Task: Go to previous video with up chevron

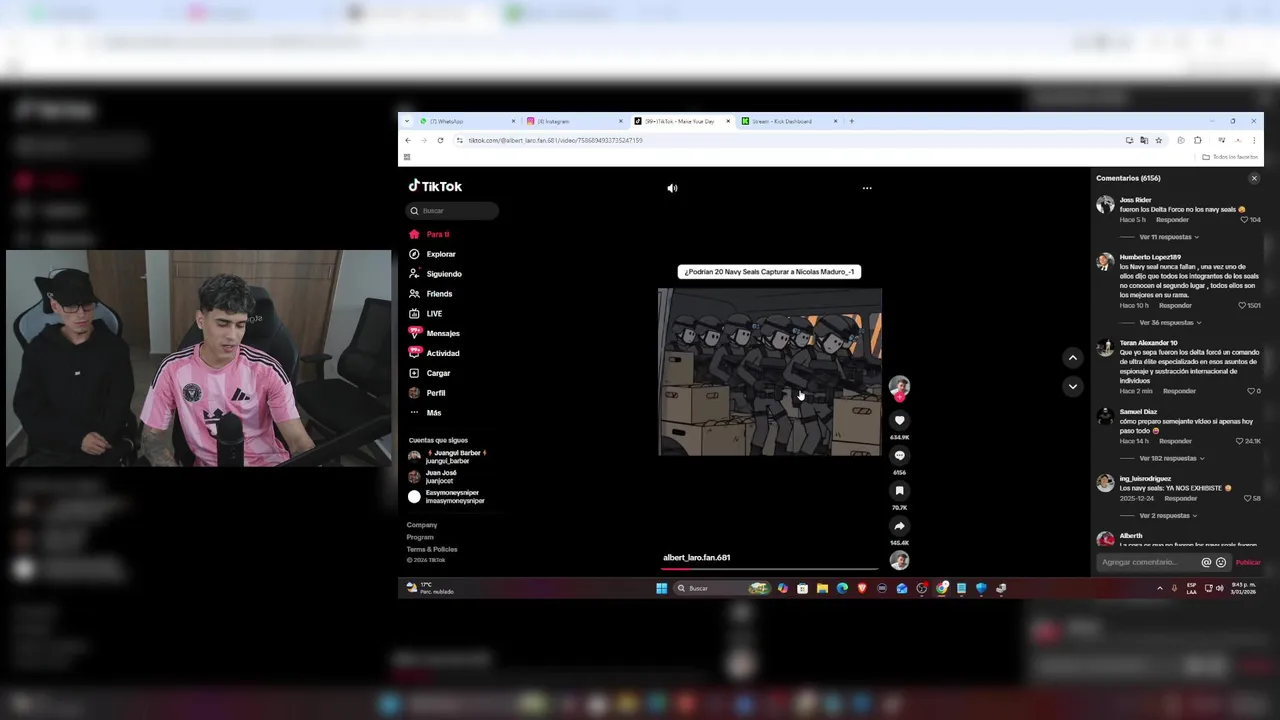Action: (x=1072, y=358)
